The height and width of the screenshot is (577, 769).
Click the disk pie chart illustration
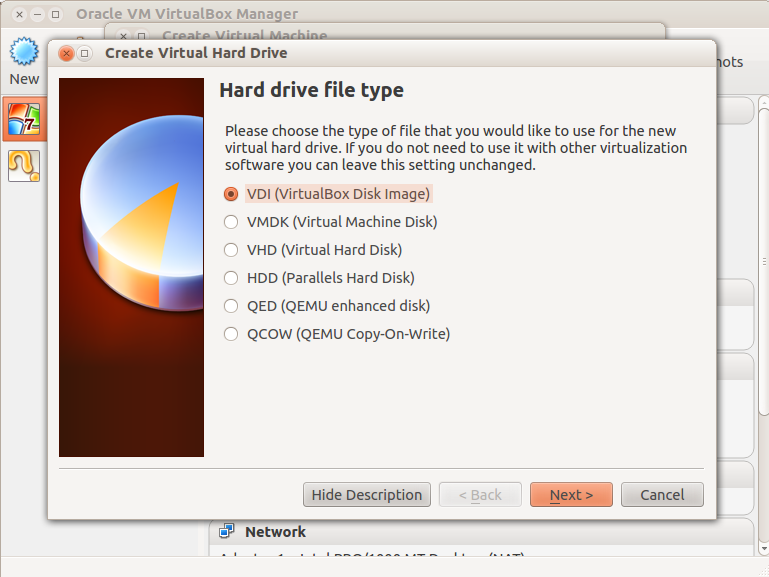pyautogui.click(x=142, y=213)
